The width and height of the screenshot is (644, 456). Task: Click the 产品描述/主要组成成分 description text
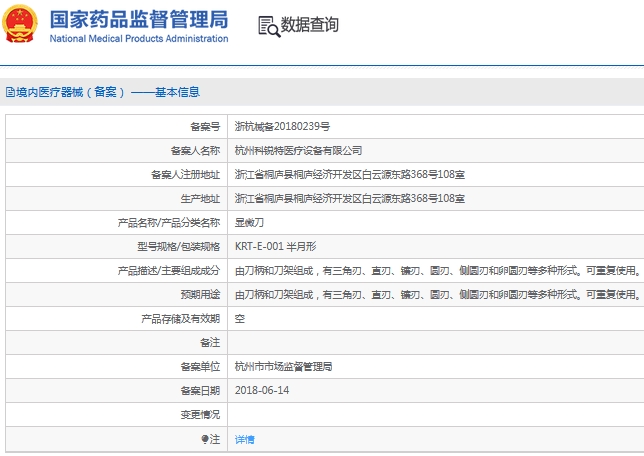point(438,271)
